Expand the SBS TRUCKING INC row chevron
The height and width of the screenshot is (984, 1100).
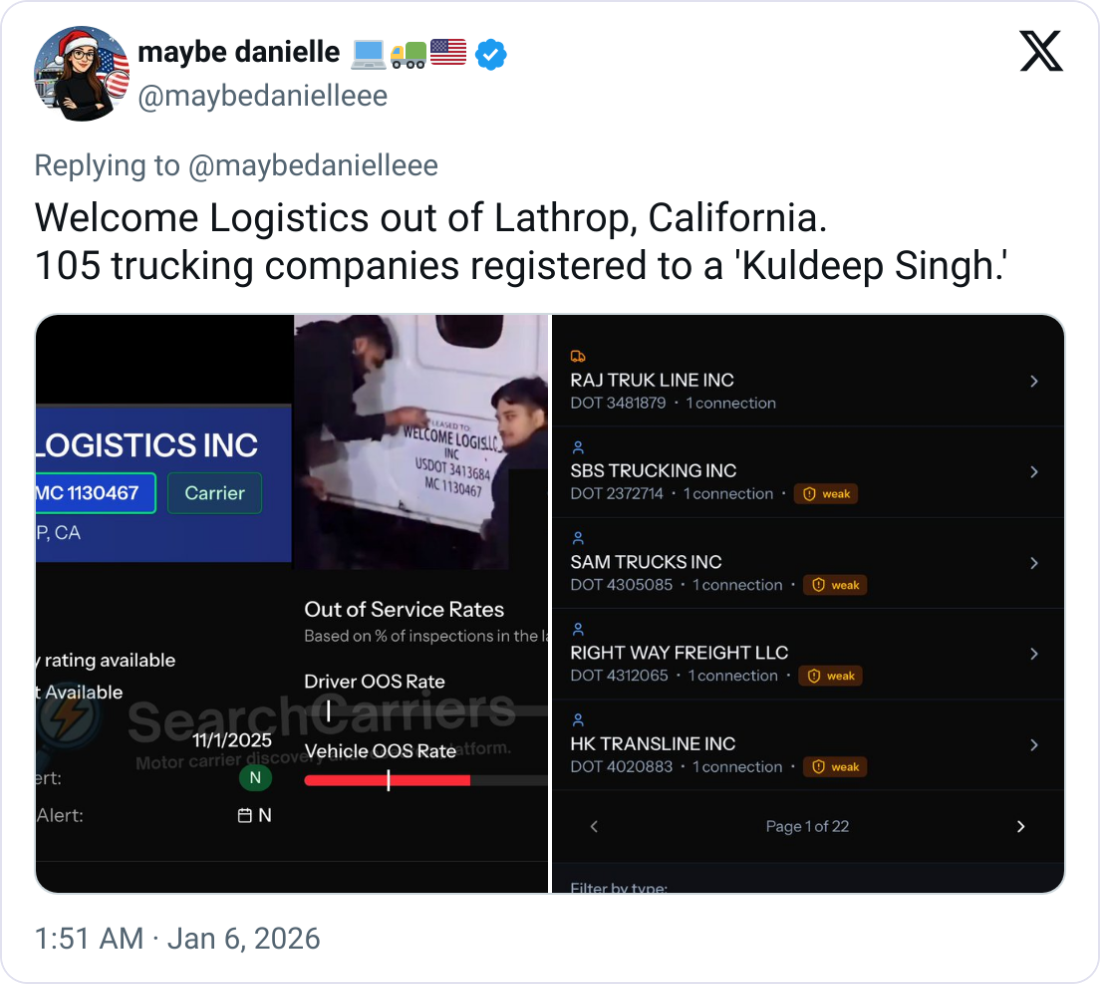1034,472
